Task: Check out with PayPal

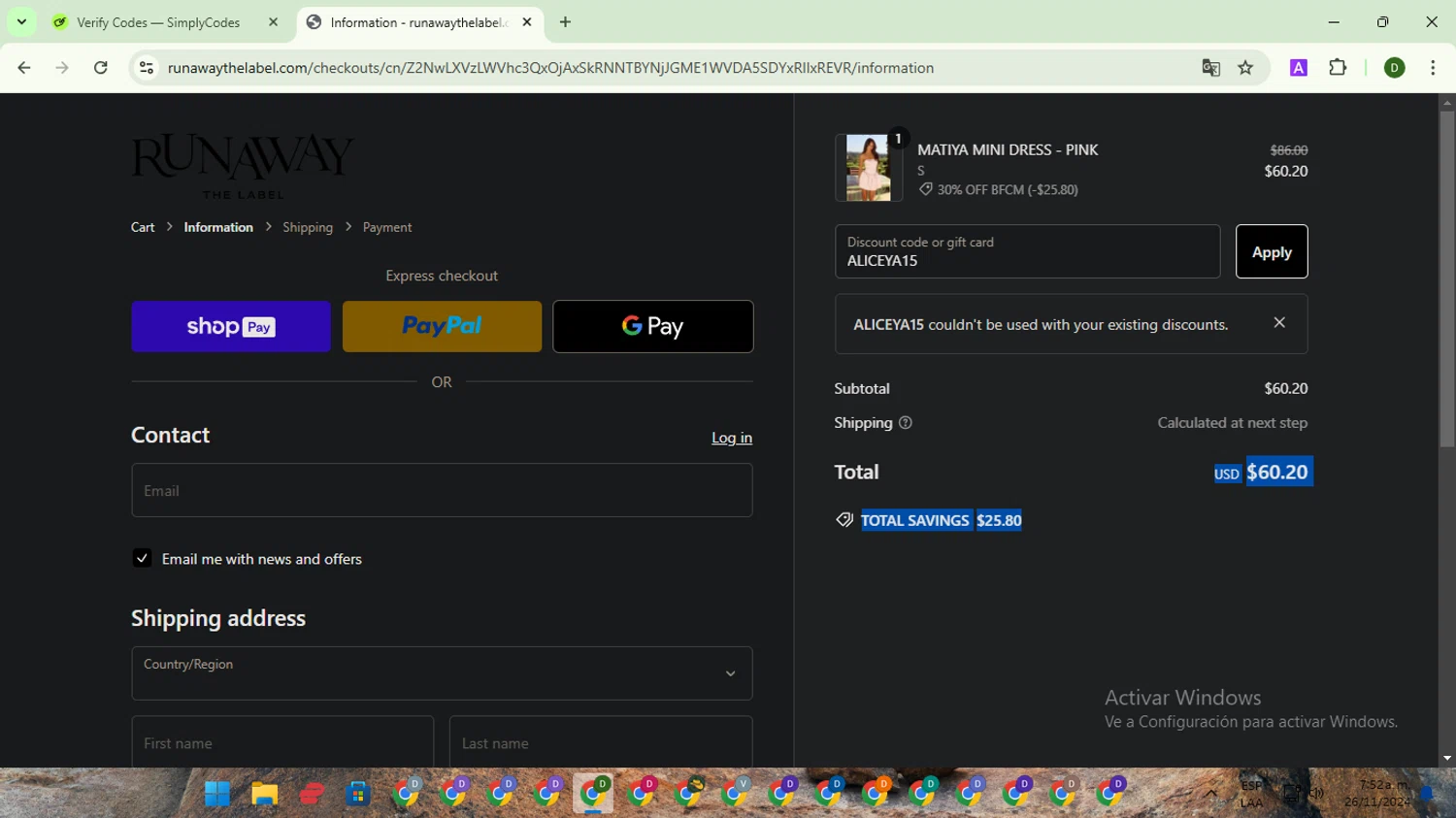Action: click(x=442, y=326)
